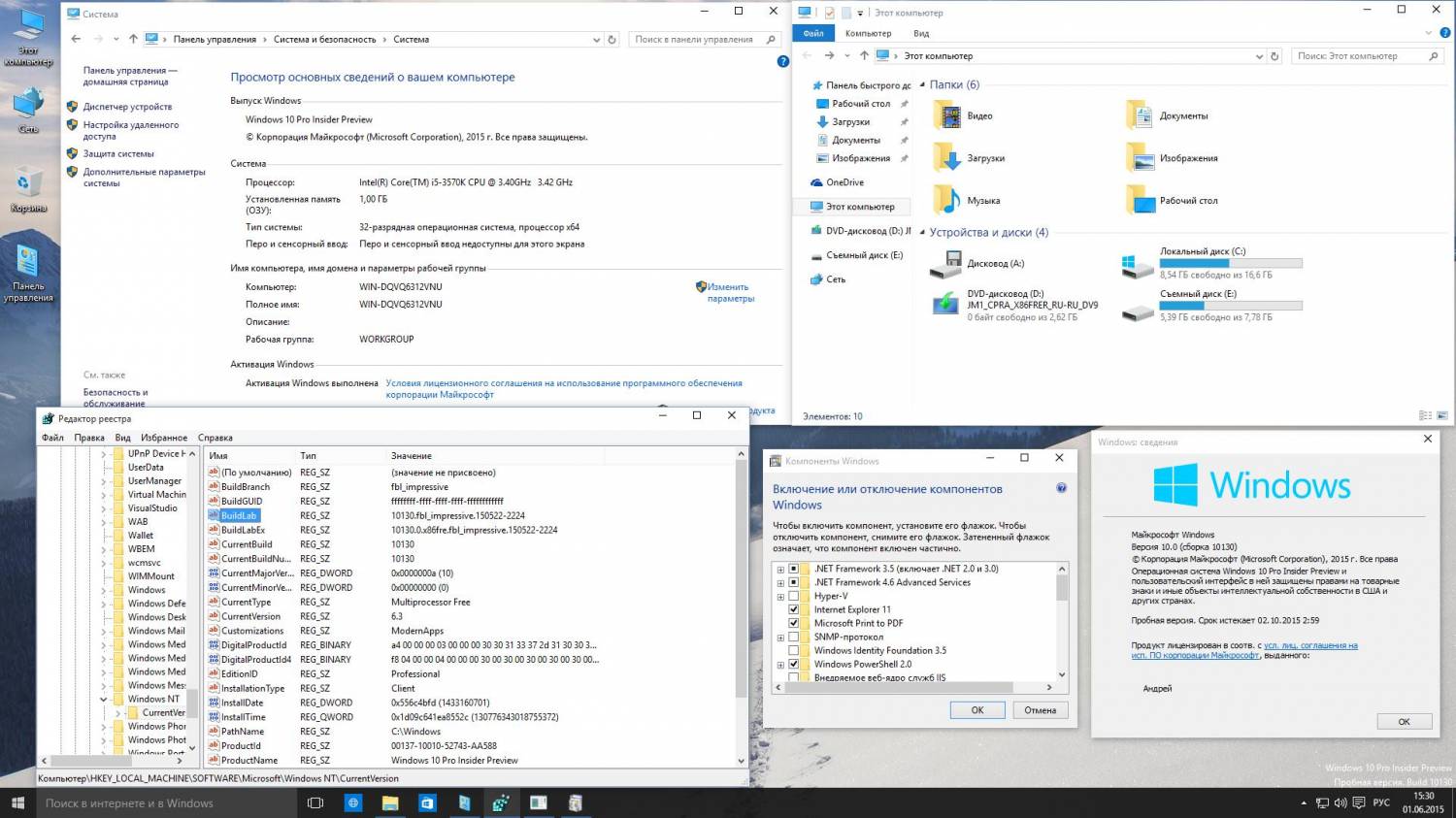
Task: Expand the .NET Framework 3.5 node
Action: [780, 569]
